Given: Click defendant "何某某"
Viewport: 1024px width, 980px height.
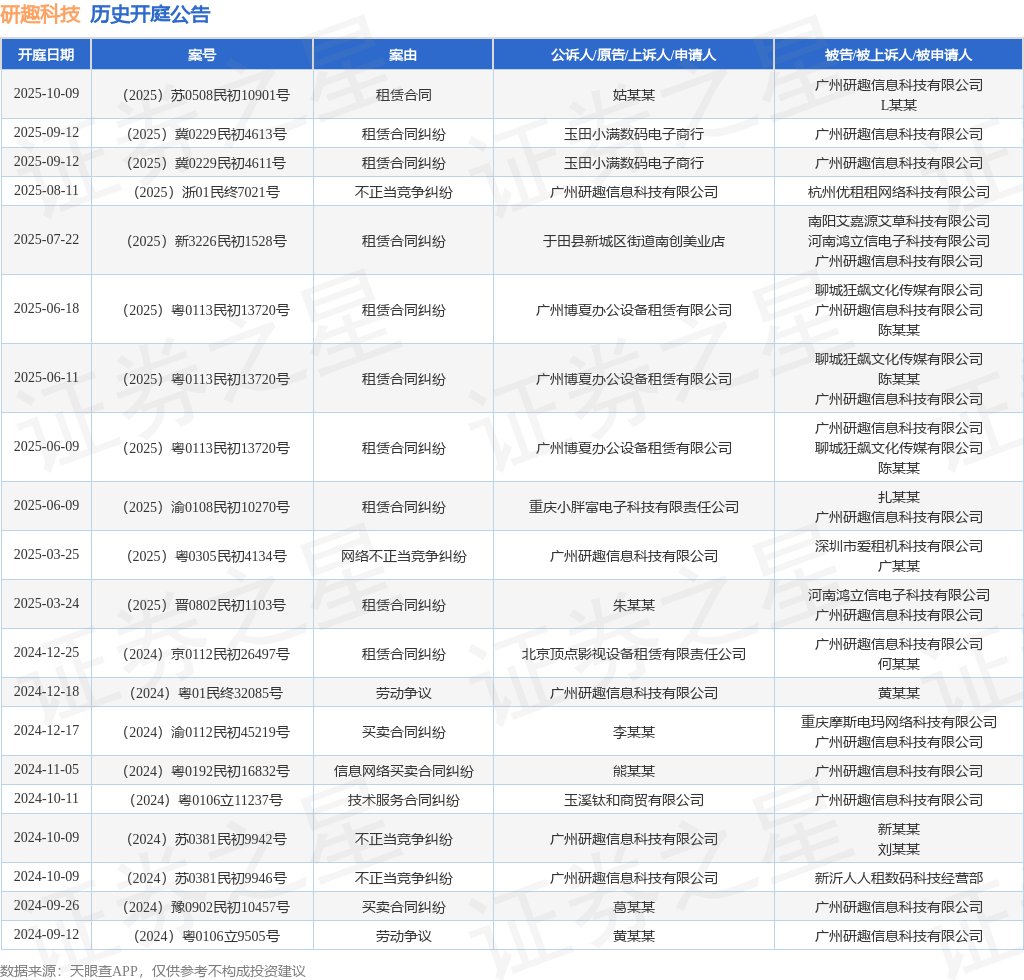Looking at the screenshot, I should coord(899,664).
